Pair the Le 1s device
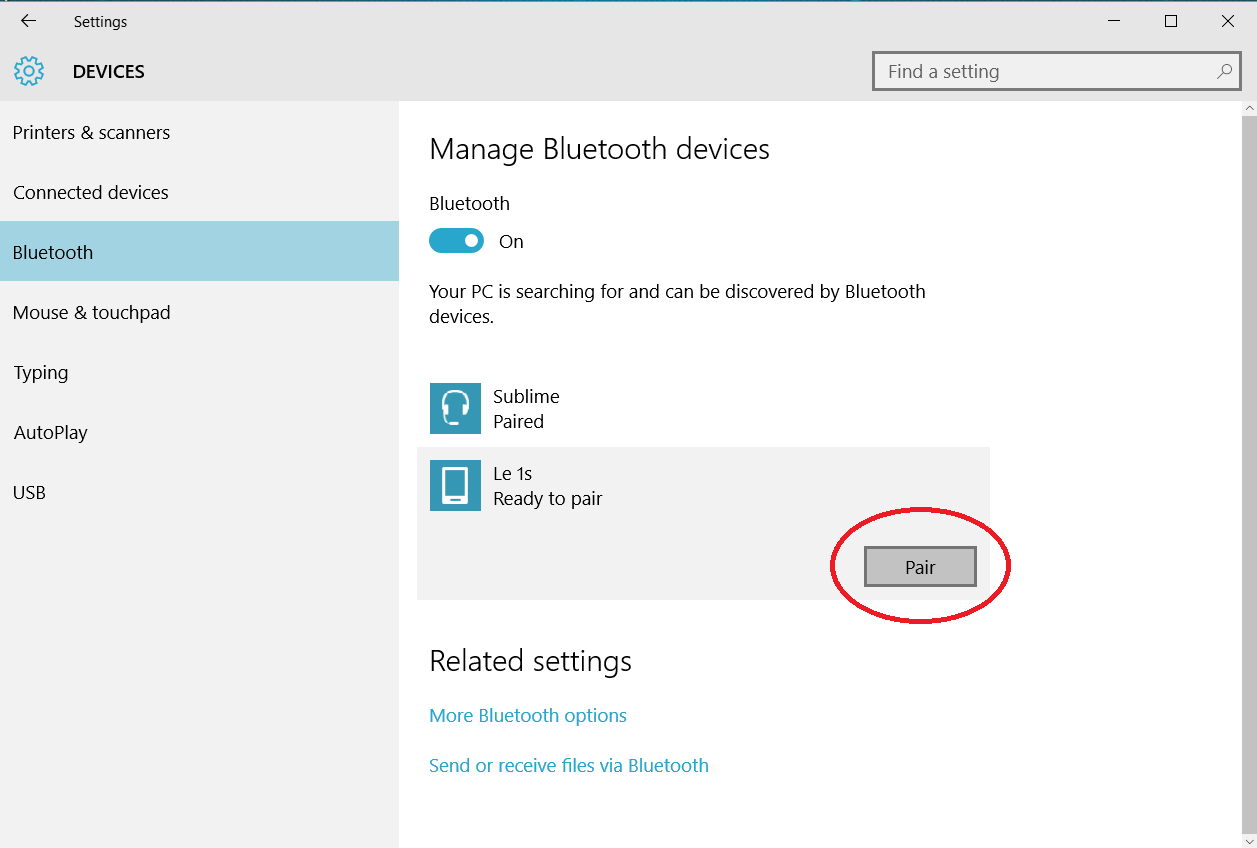 [920, 567]
